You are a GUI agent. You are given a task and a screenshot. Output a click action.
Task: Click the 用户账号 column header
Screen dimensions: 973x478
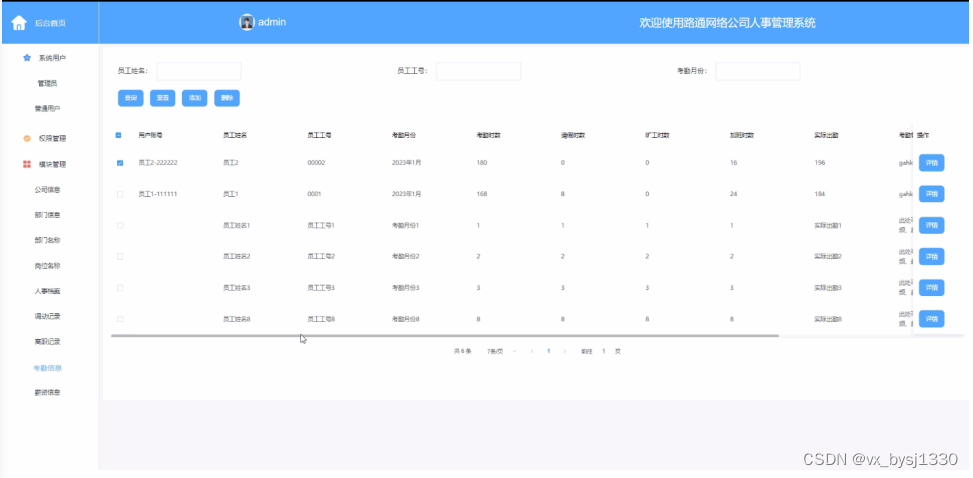pos(150,135)
